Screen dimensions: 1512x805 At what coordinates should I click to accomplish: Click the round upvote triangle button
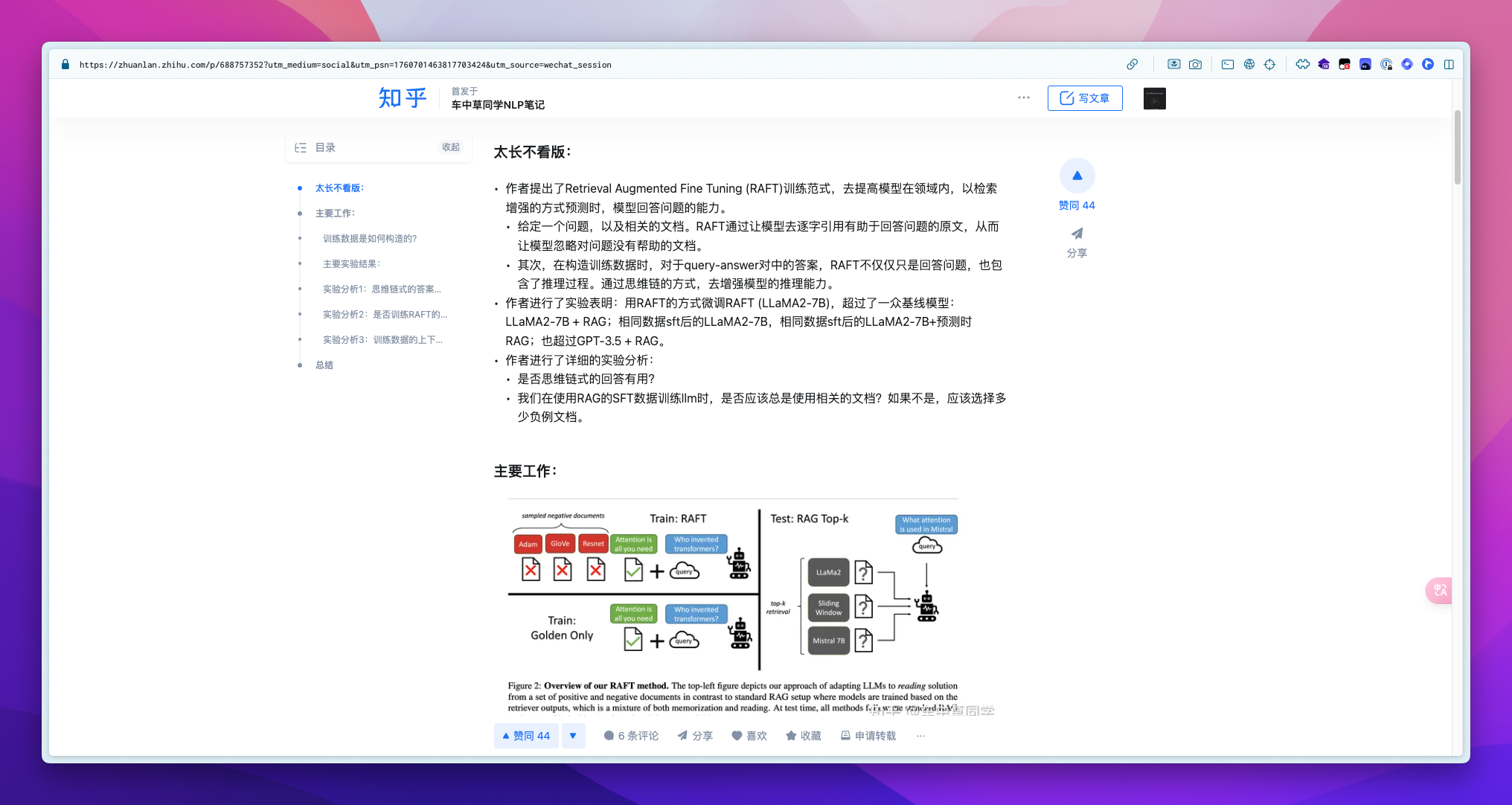1077,176
